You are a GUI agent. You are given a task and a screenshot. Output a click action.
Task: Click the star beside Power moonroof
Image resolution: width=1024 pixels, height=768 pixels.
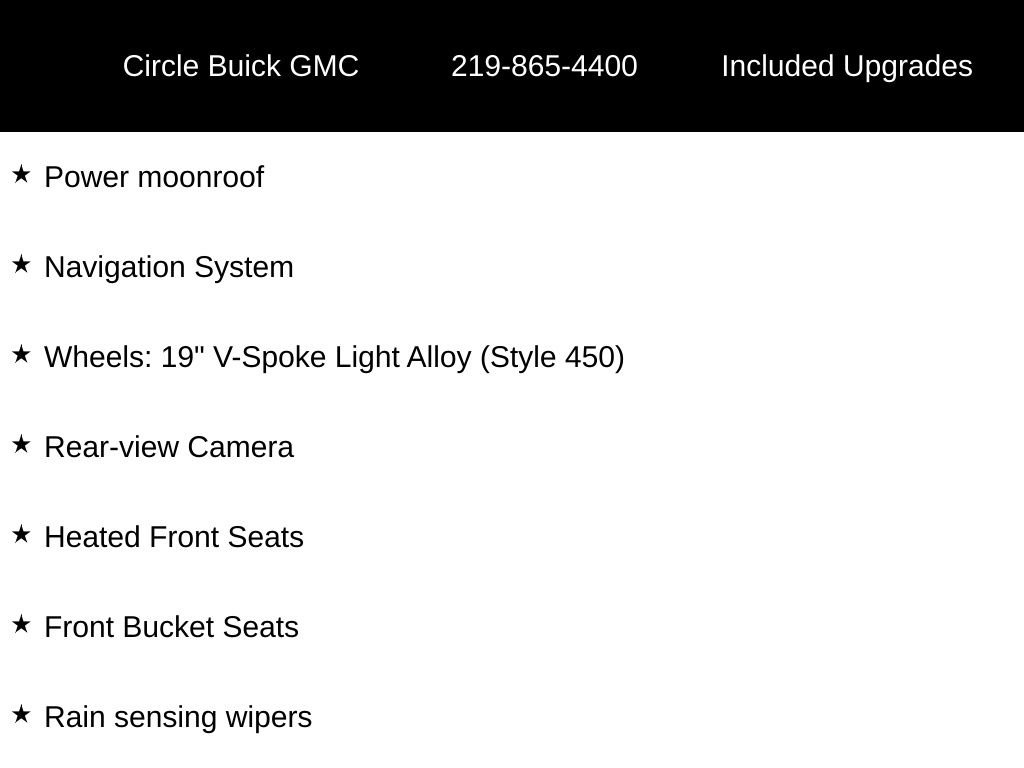pyautogui.click(x=21, y=175)
